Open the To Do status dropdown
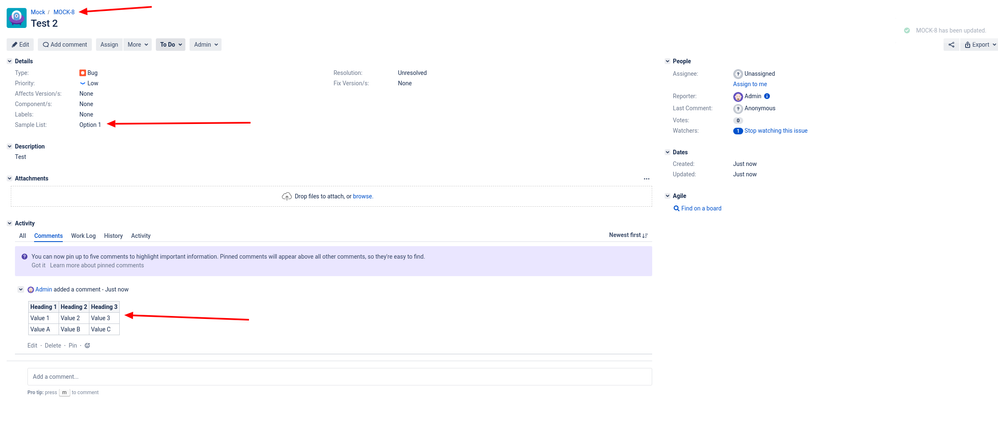The image size is (998, 430). click(171, 45)
